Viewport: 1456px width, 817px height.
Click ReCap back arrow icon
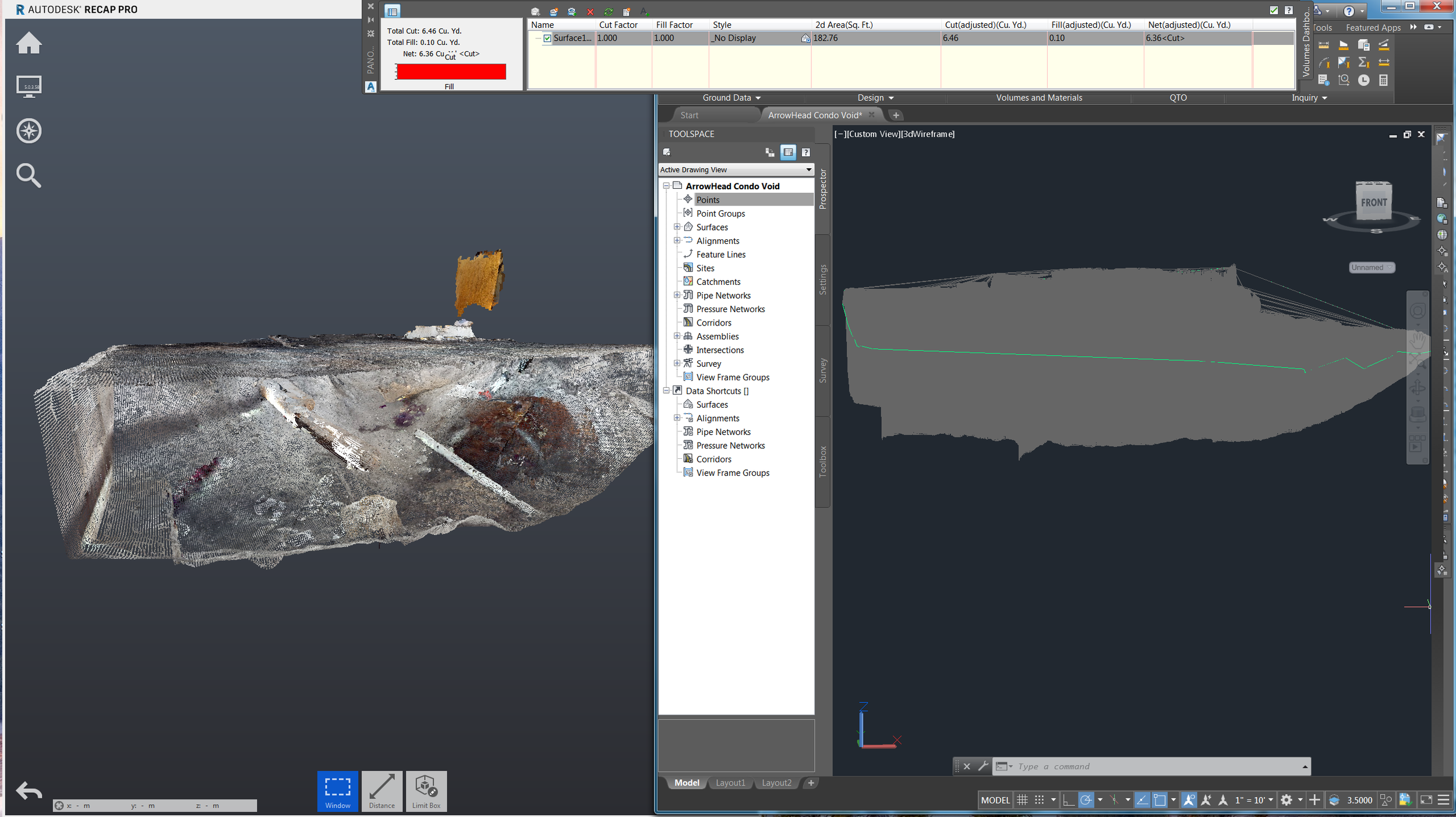[x=29, y=791]
